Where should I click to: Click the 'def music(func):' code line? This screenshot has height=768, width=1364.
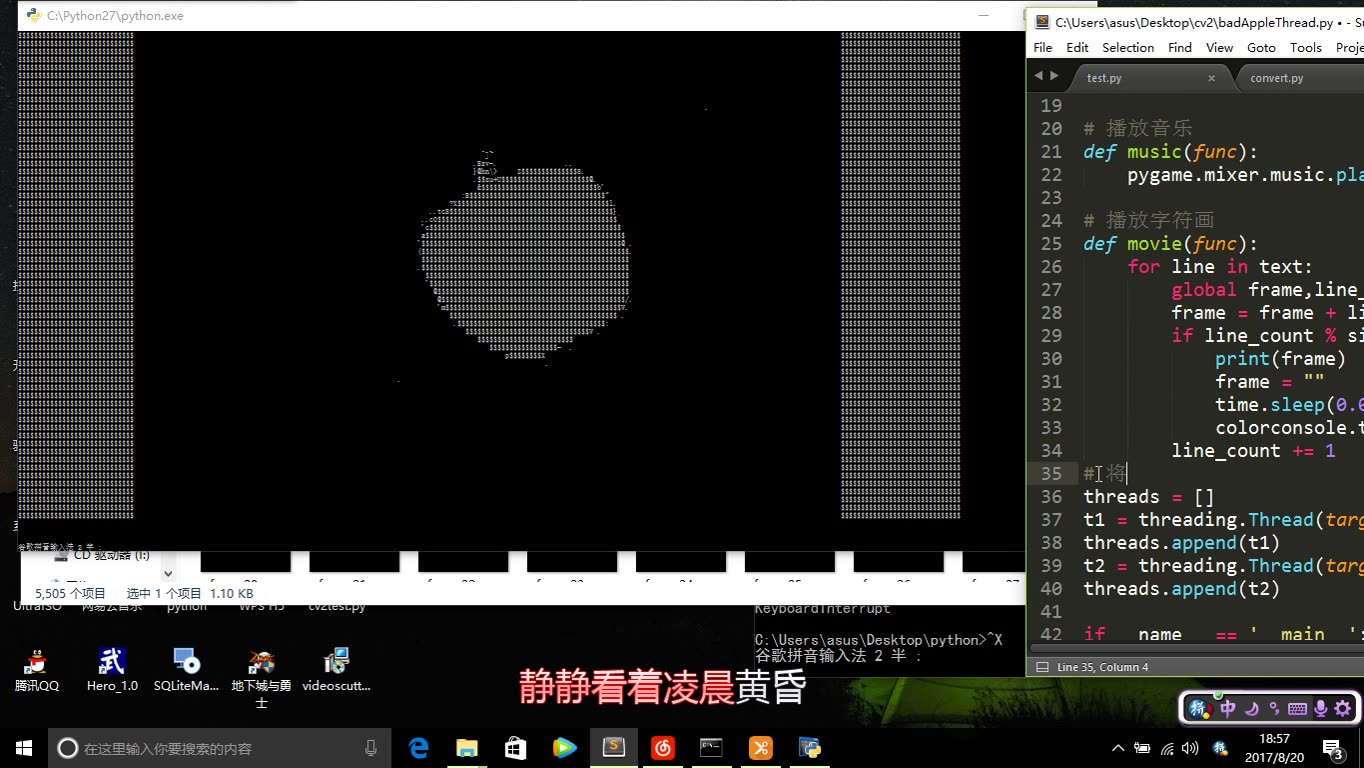[1171, 151]
